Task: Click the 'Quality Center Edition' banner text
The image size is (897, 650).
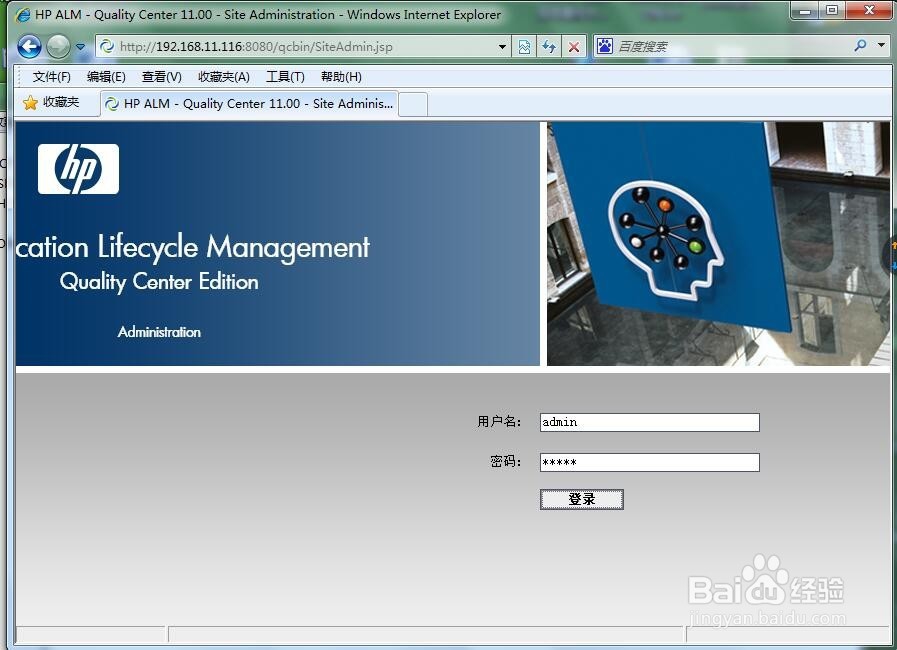Action: 159,282
